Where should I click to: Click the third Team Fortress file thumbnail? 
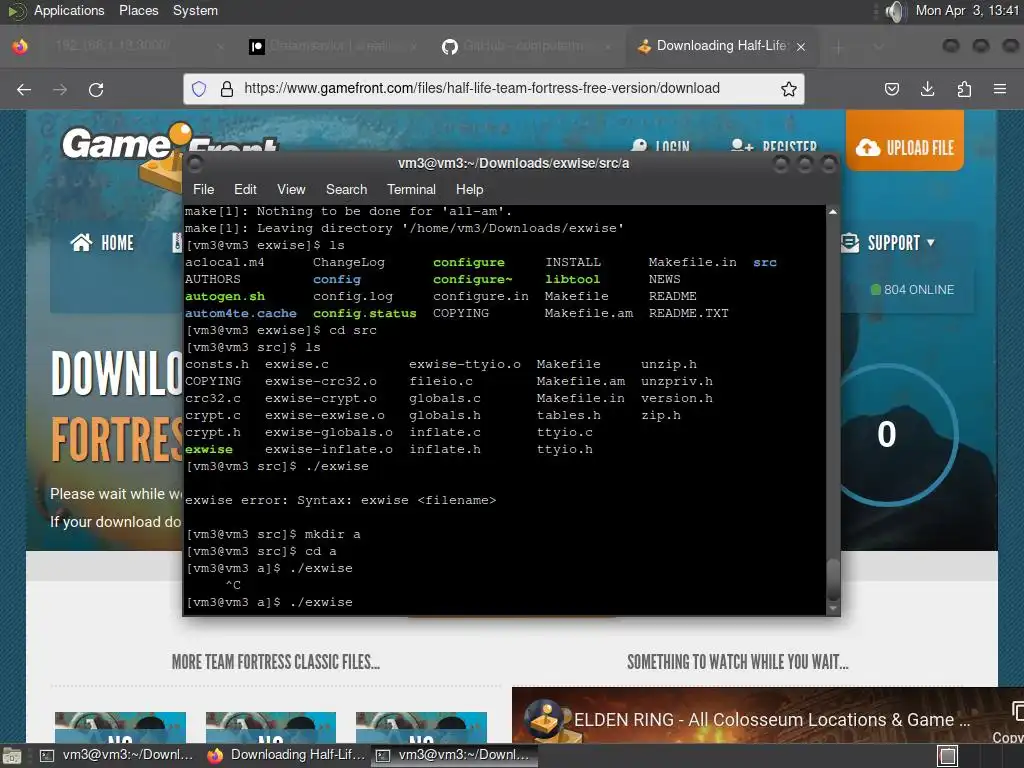(x=421, y=728)
